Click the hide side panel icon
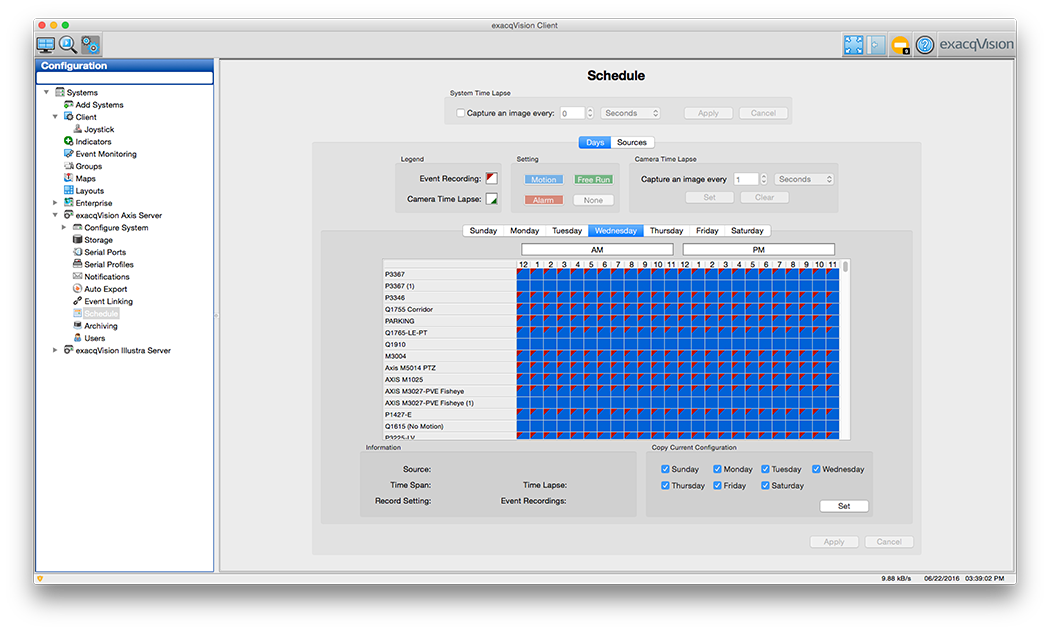Screen dimensions: 1050x631 [876, 45]
